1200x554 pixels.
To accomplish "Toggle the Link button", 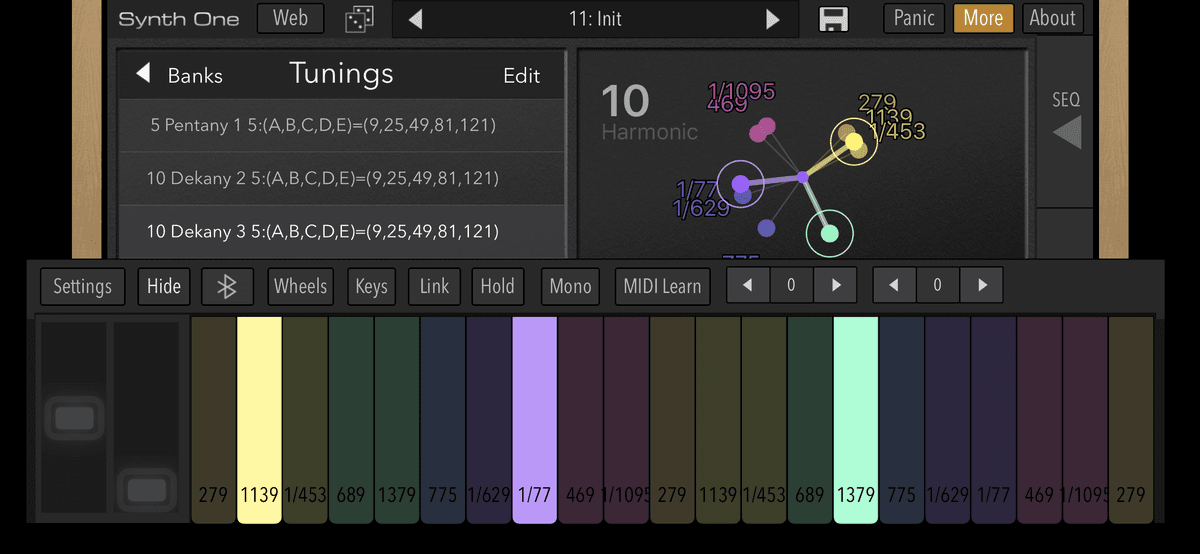I will 434,287.
